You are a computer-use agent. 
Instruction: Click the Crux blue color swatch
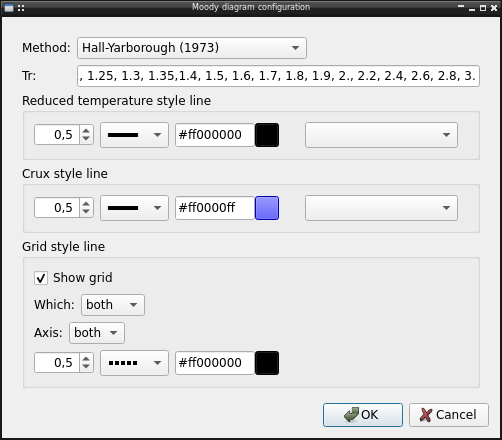[267, 208]
